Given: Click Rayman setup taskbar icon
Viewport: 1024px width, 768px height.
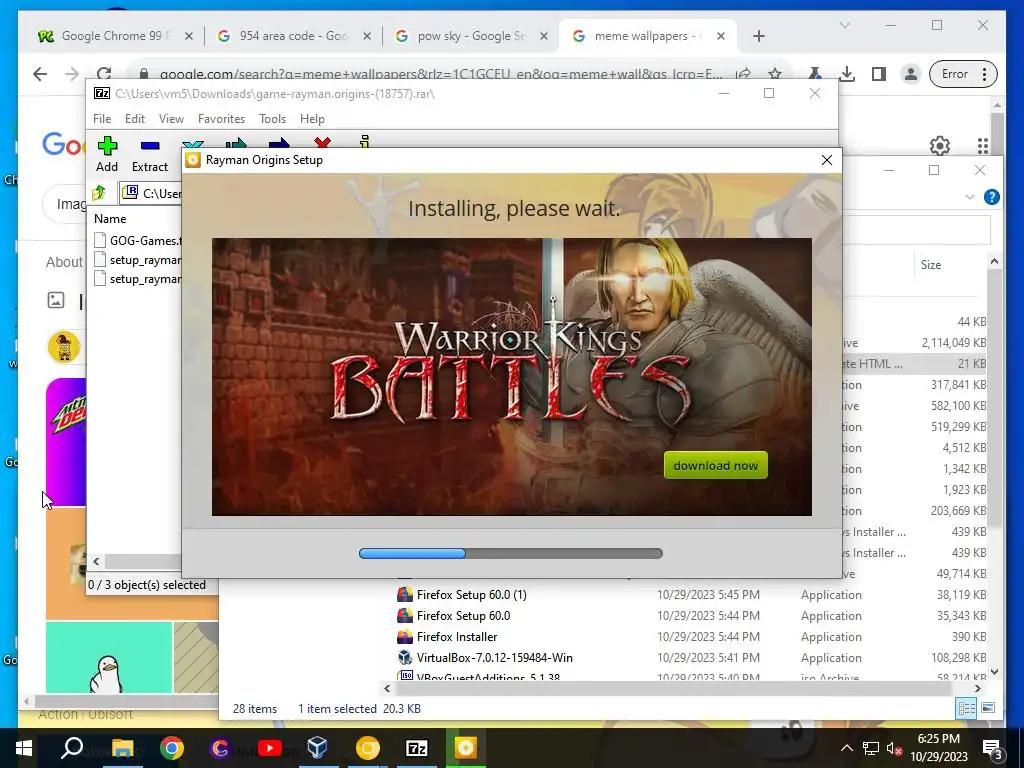Looking at the screenshot, I should pos(466,748).
